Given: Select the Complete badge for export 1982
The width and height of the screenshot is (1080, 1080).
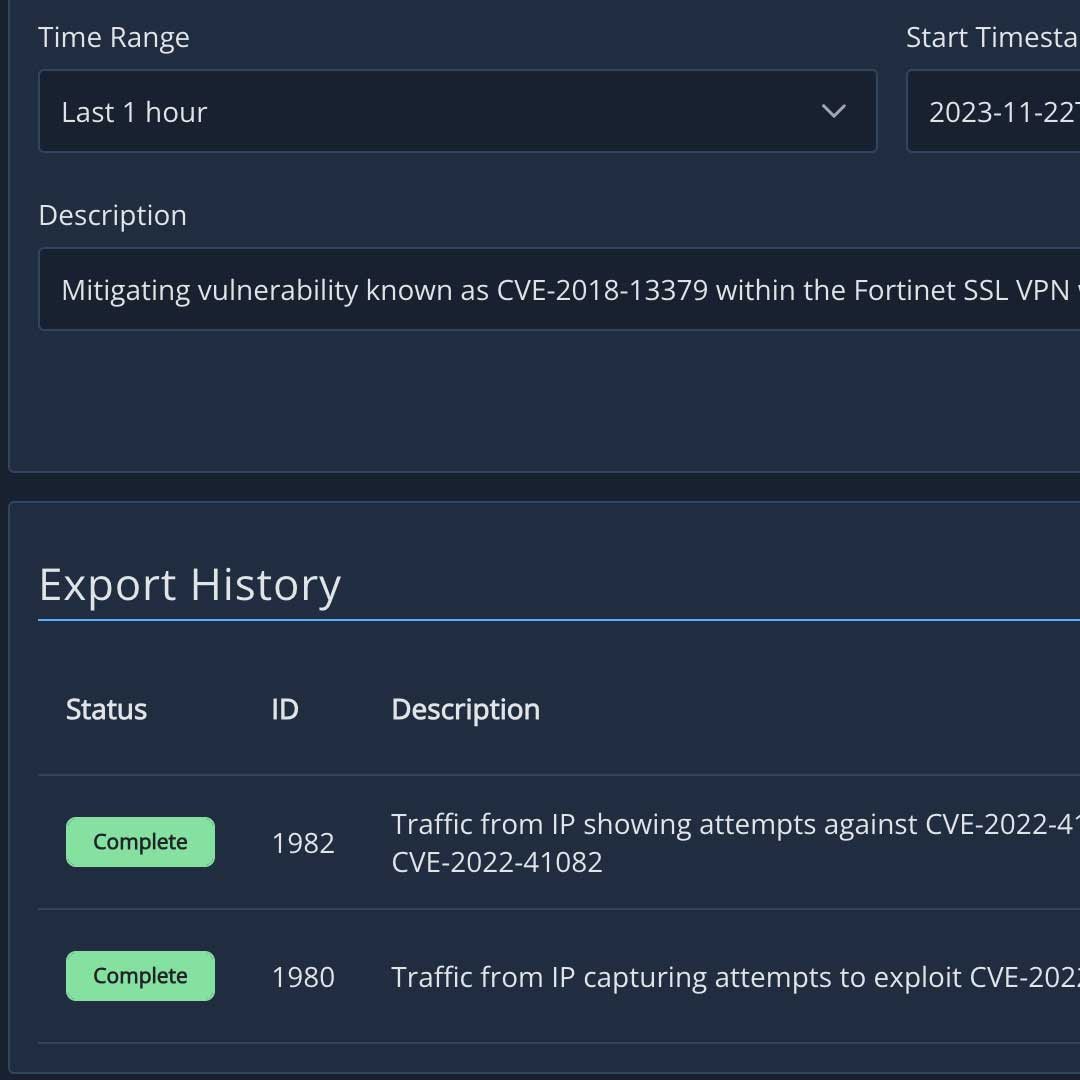Looking at the screenshot, I should pyautogui.click(x=141, y=842).
